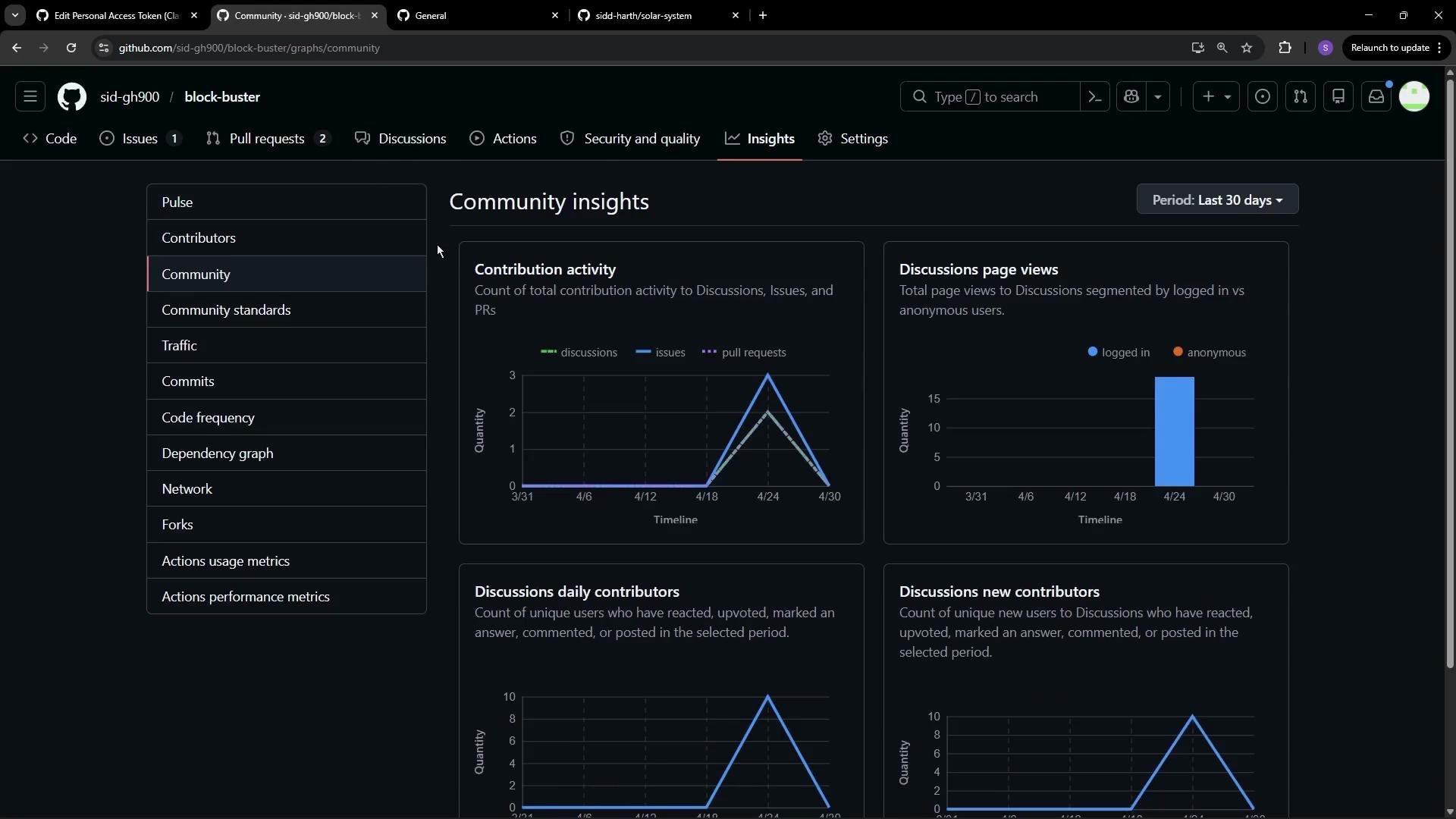1456x819 pixels.
Task: Open the repositories icon in the header
Action: (x=1338, y=96)
